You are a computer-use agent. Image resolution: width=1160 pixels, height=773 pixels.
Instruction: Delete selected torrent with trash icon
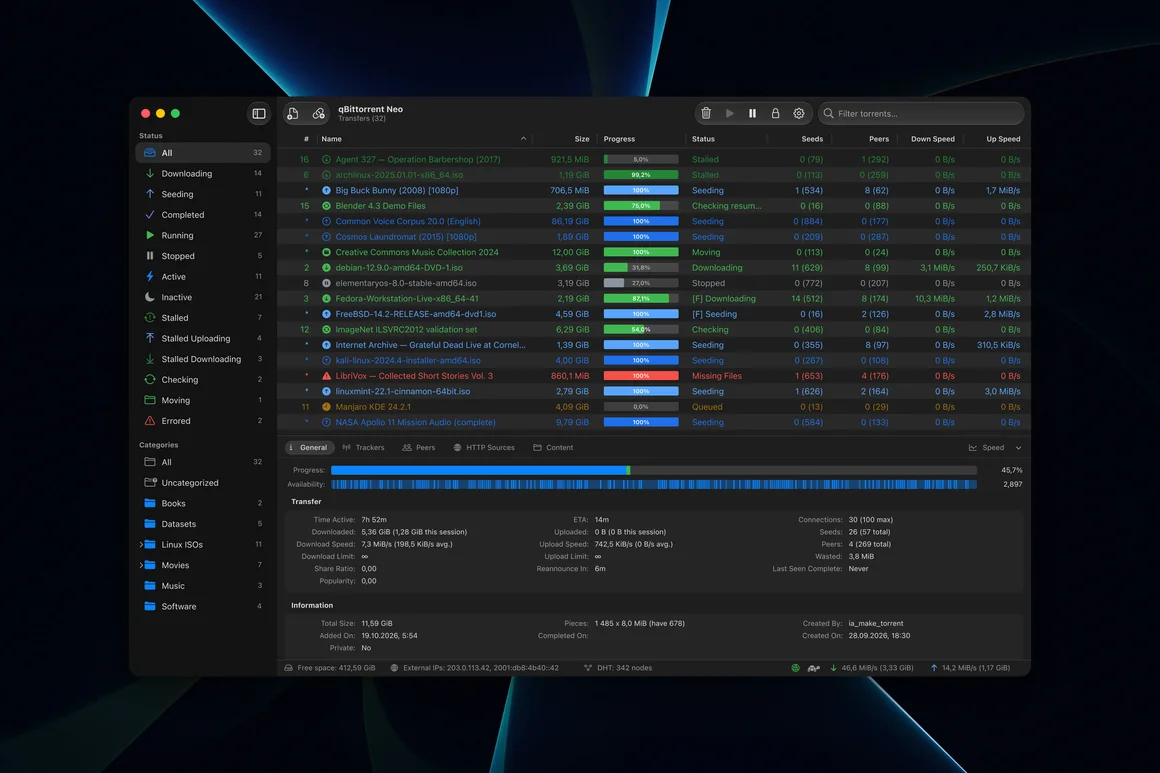(x=706, y=113)
